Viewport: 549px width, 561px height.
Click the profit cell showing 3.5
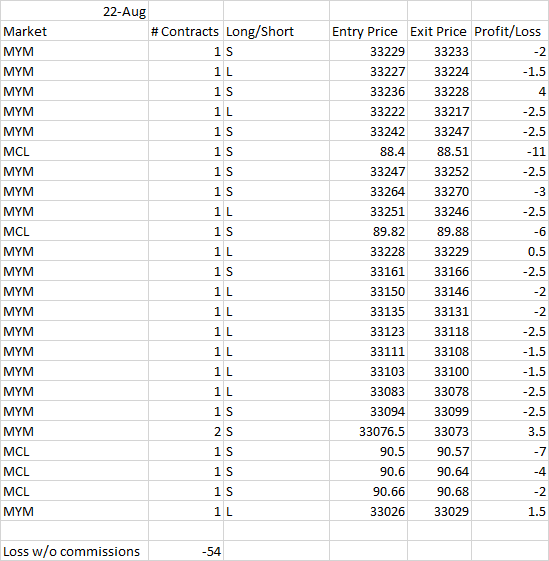(510, 431)
